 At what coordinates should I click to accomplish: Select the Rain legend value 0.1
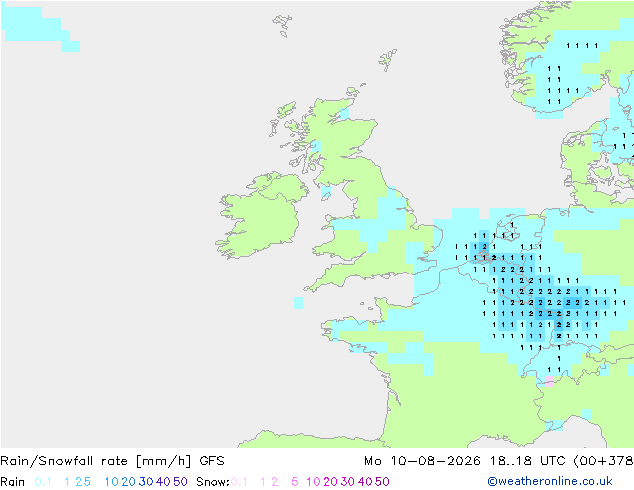(43, 482)
